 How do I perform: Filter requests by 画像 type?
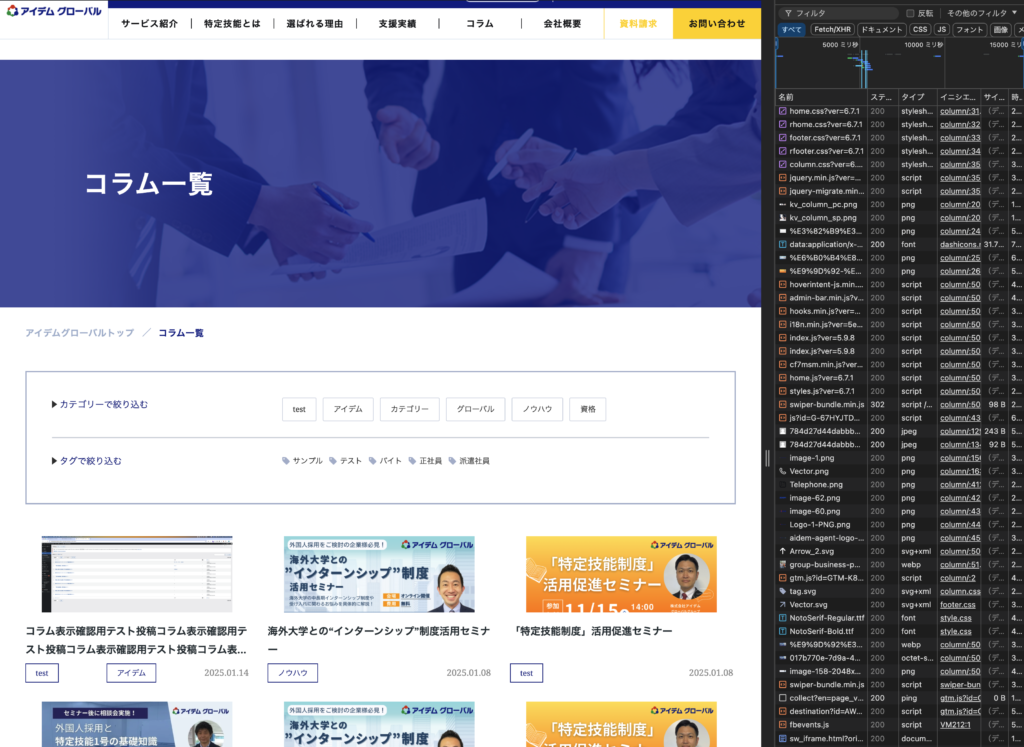(1000, 29)
